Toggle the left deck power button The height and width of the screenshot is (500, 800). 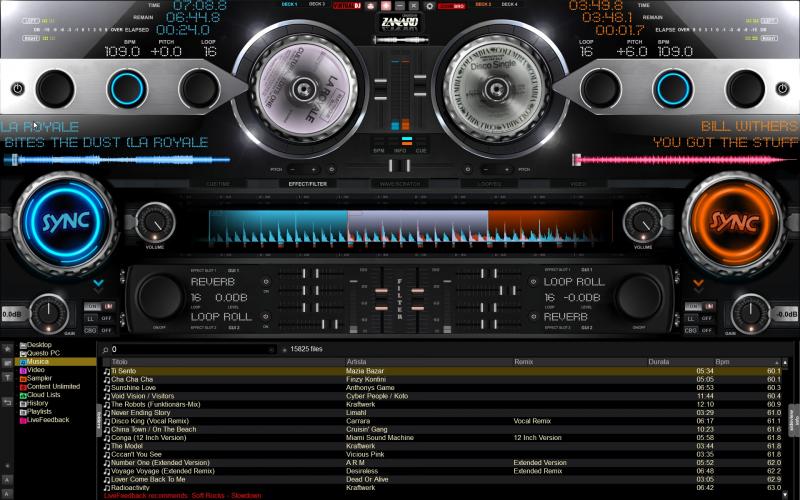18,89
